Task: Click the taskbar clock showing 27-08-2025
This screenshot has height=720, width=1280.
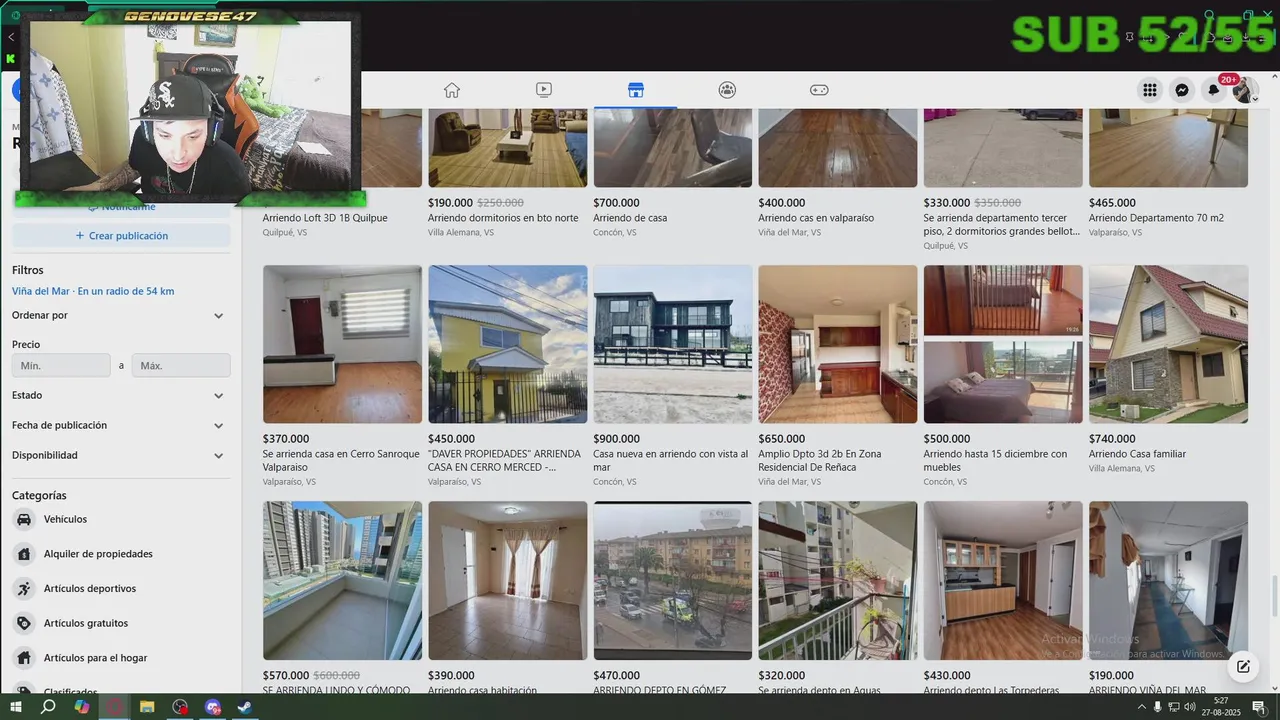Action: coord(1221,707)
